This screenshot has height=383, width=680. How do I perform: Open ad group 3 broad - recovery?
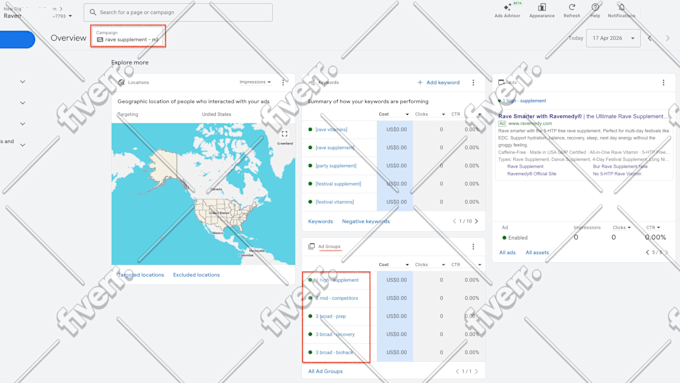click(335, 334)
